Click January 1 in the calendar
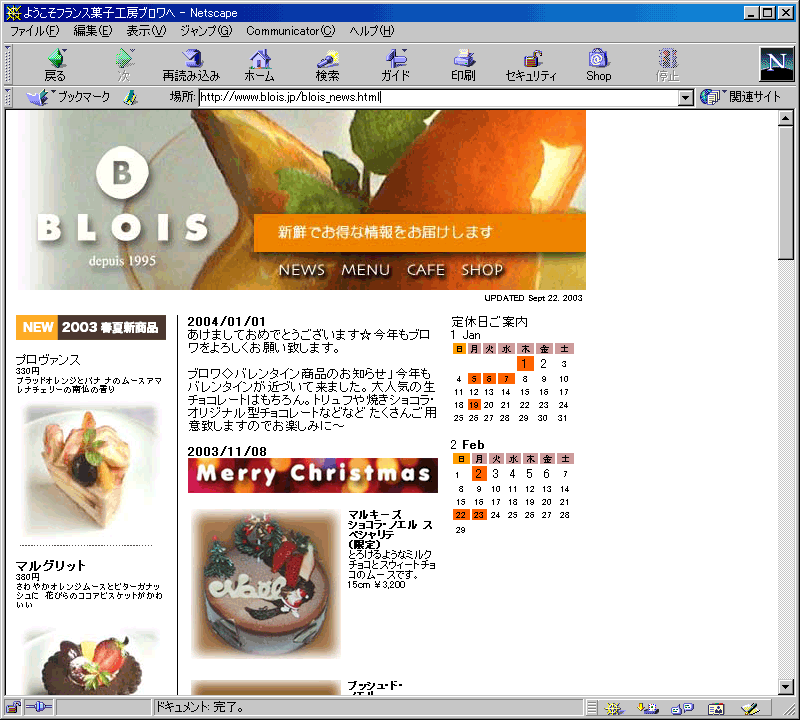This screenshot has height=720, width=800. [x=525, y=364]
